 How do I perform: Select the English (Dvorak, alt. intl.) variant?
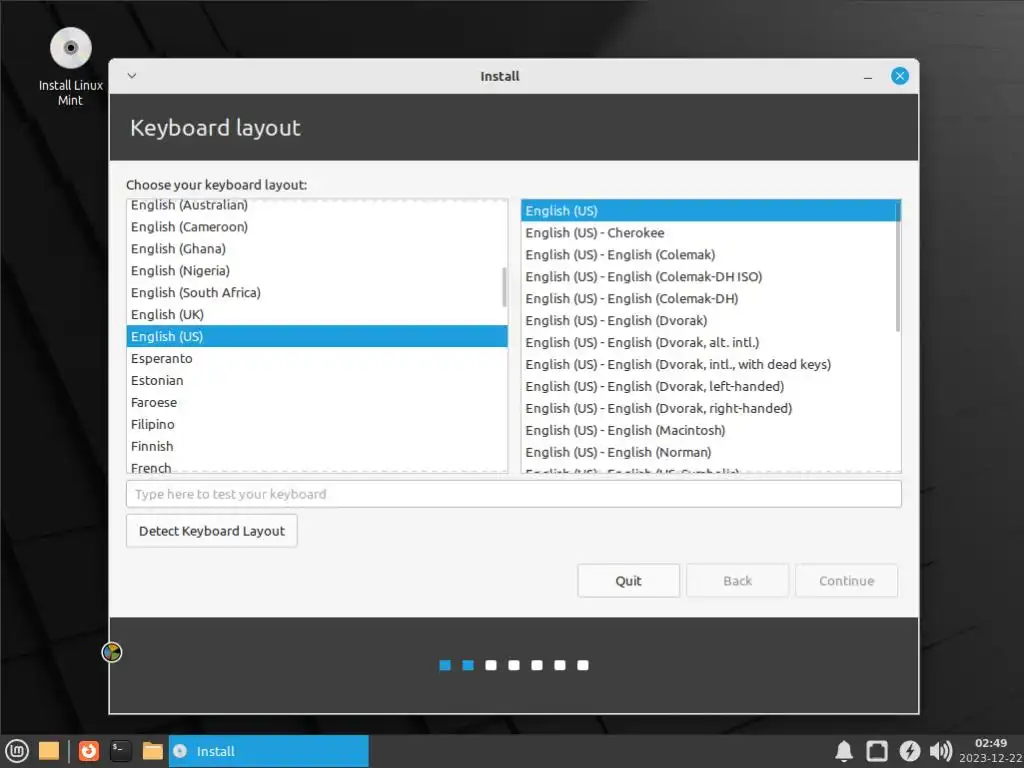[711, 342]
